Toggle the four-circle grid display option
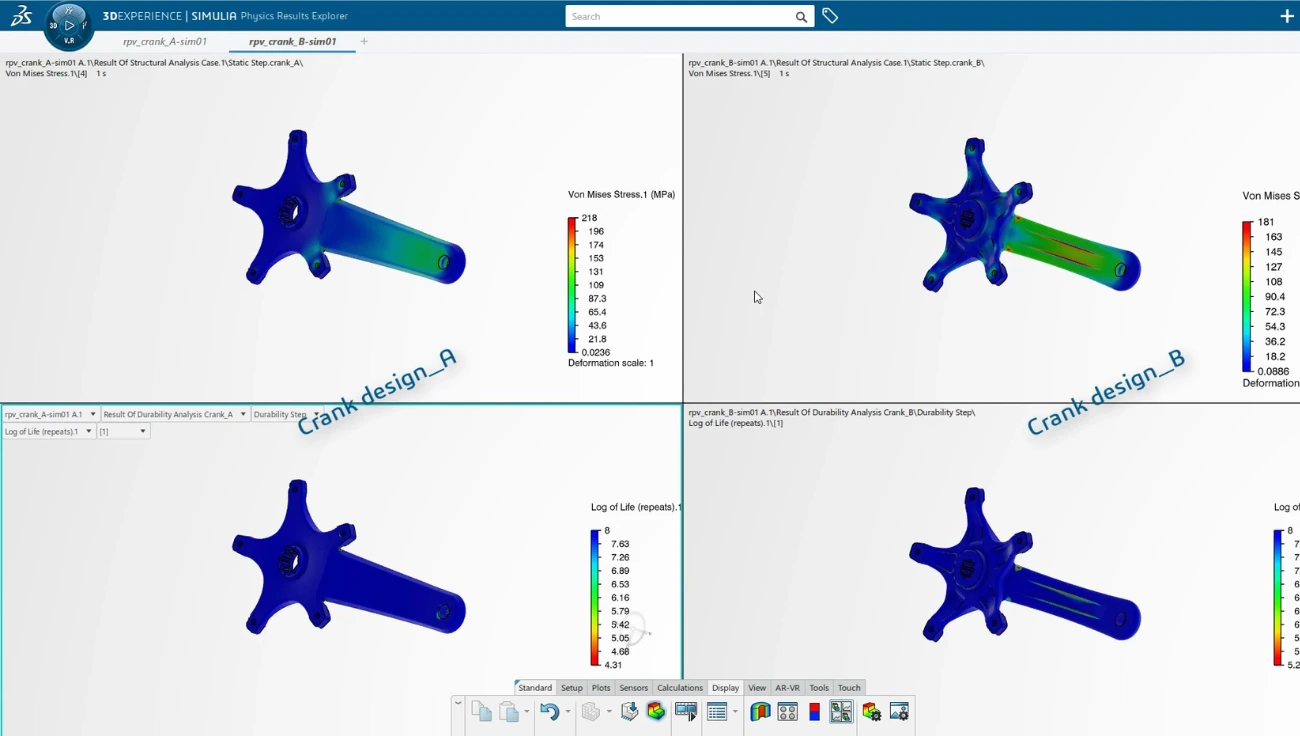 tap(787, 711)
